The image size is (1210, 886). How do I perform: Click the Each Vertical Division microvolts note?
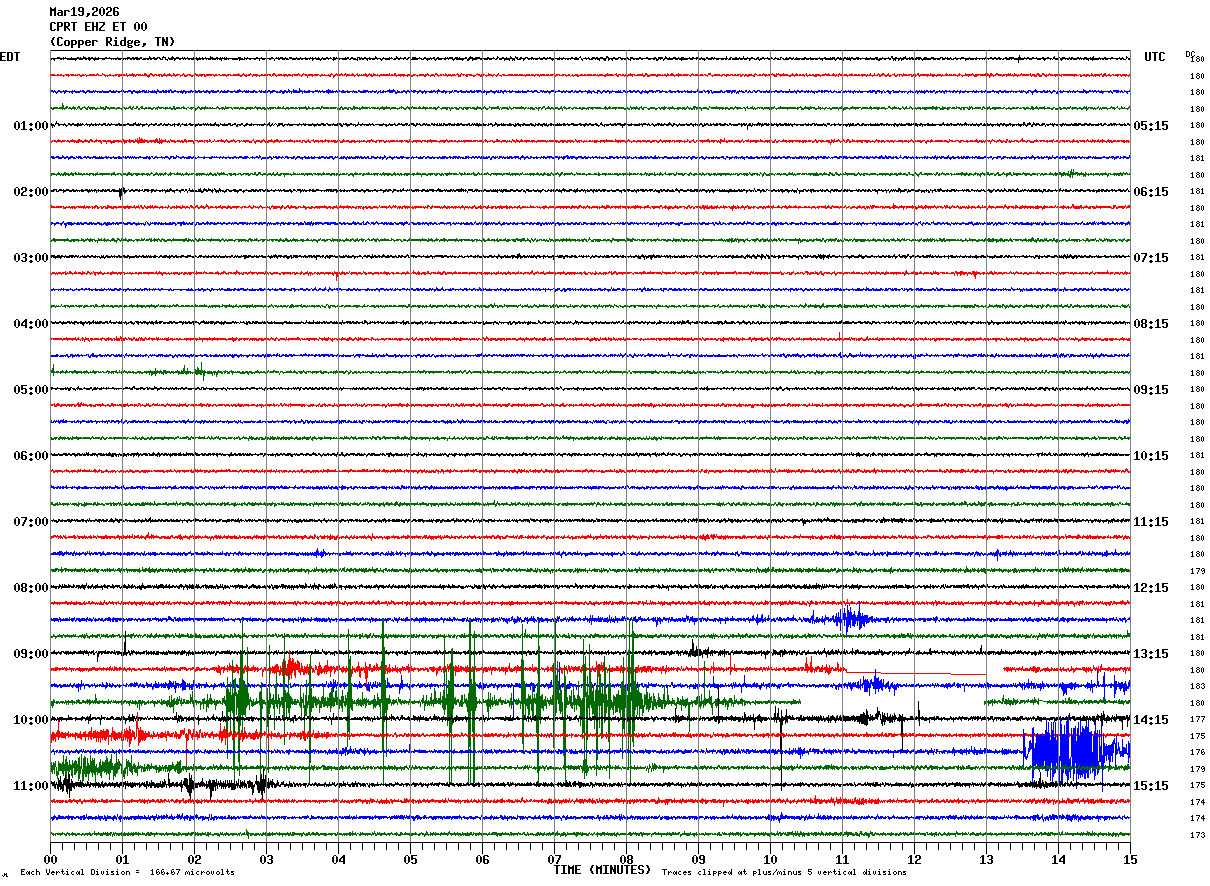pos(127,872)
